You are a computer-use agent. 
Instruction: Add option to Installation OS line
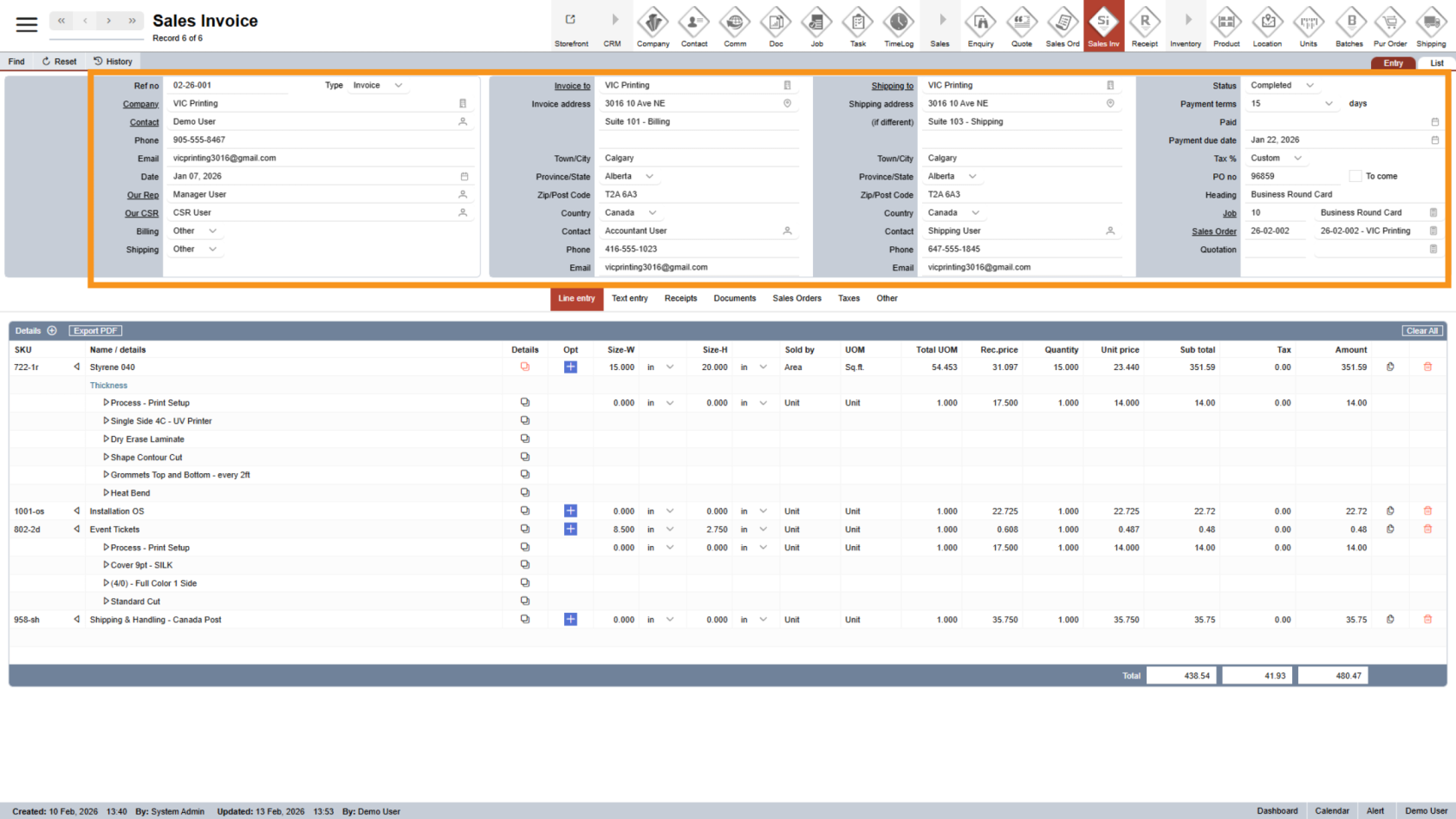point(570,511)
